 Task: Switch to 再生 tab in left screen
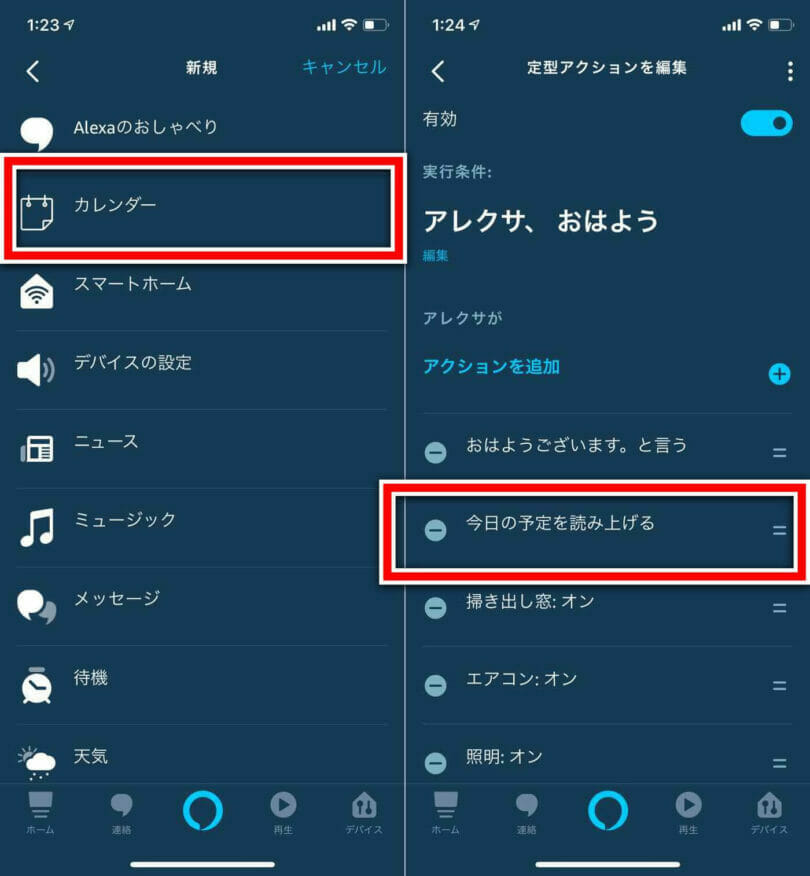pos(283,813)
